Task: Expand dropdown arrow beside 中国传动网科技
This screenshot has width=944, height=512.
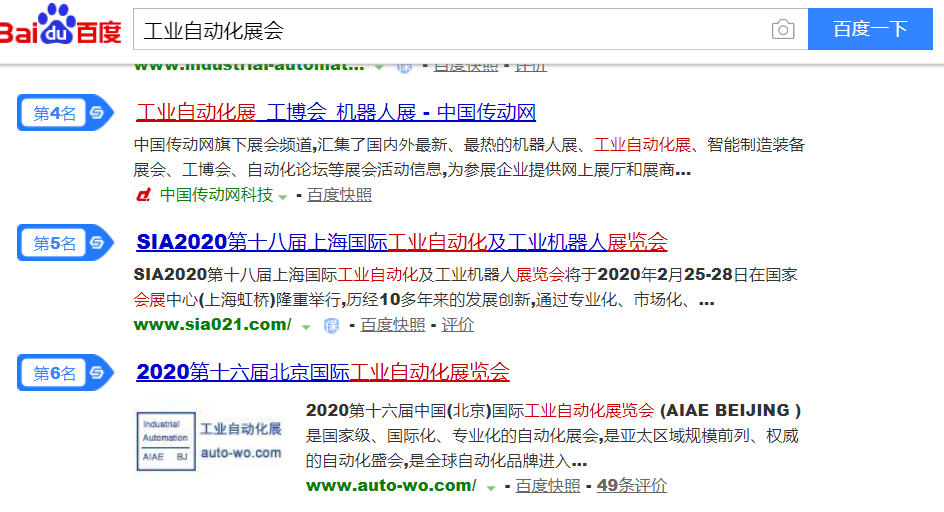Action: pos(283,197)
